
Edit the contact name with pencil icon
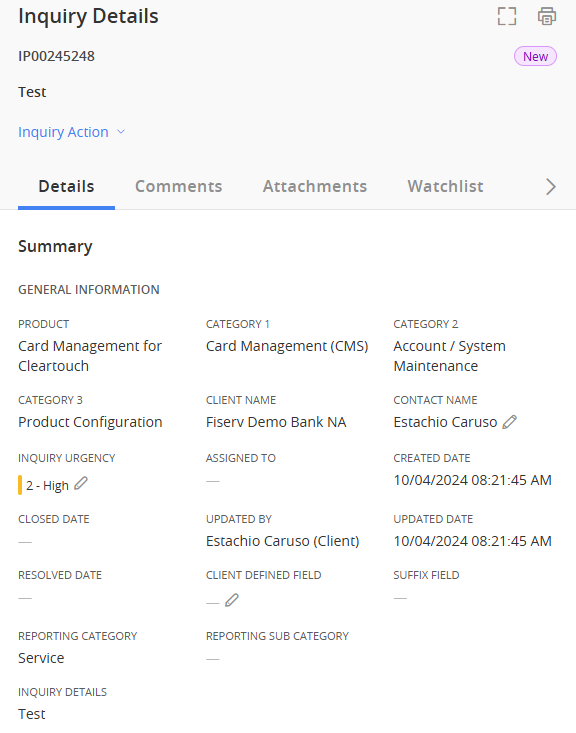tap(510, 422)
